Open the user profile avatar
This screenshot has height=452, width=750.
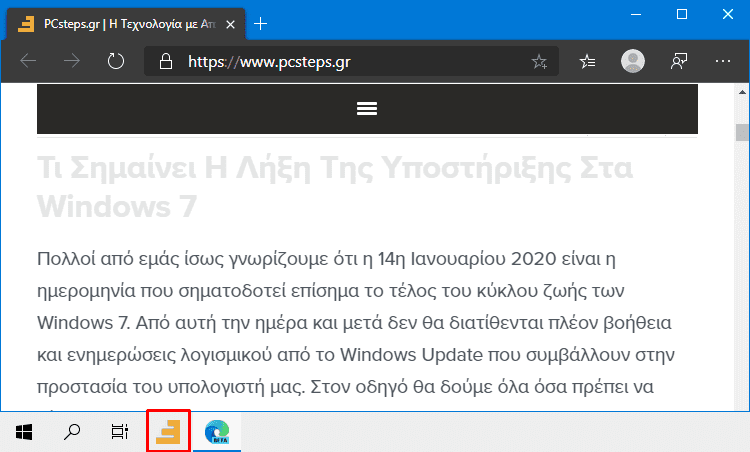tap(632, 61)
